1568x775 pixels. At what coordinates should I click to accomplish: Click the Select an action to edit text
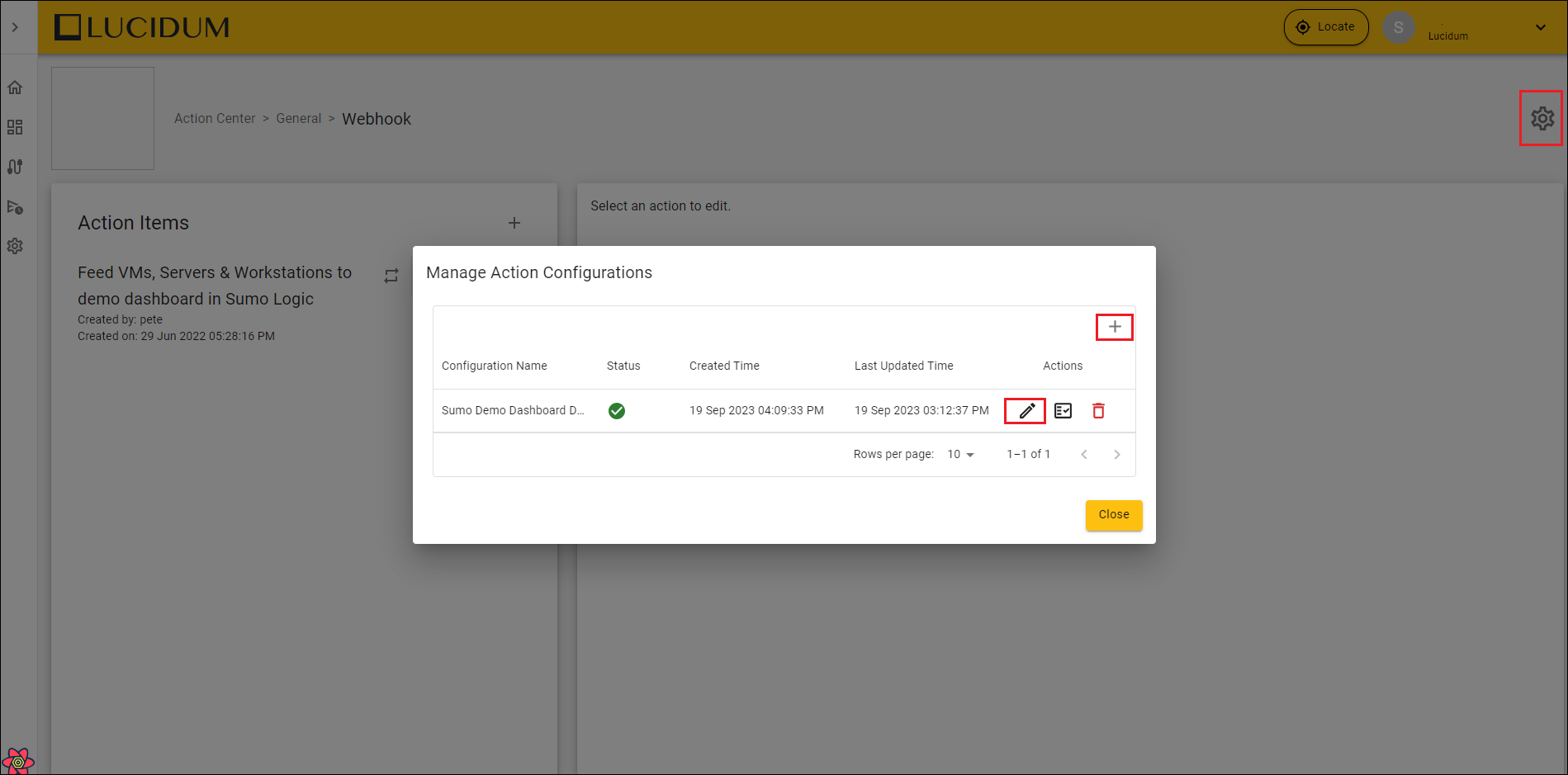click(x=661, y=206)
